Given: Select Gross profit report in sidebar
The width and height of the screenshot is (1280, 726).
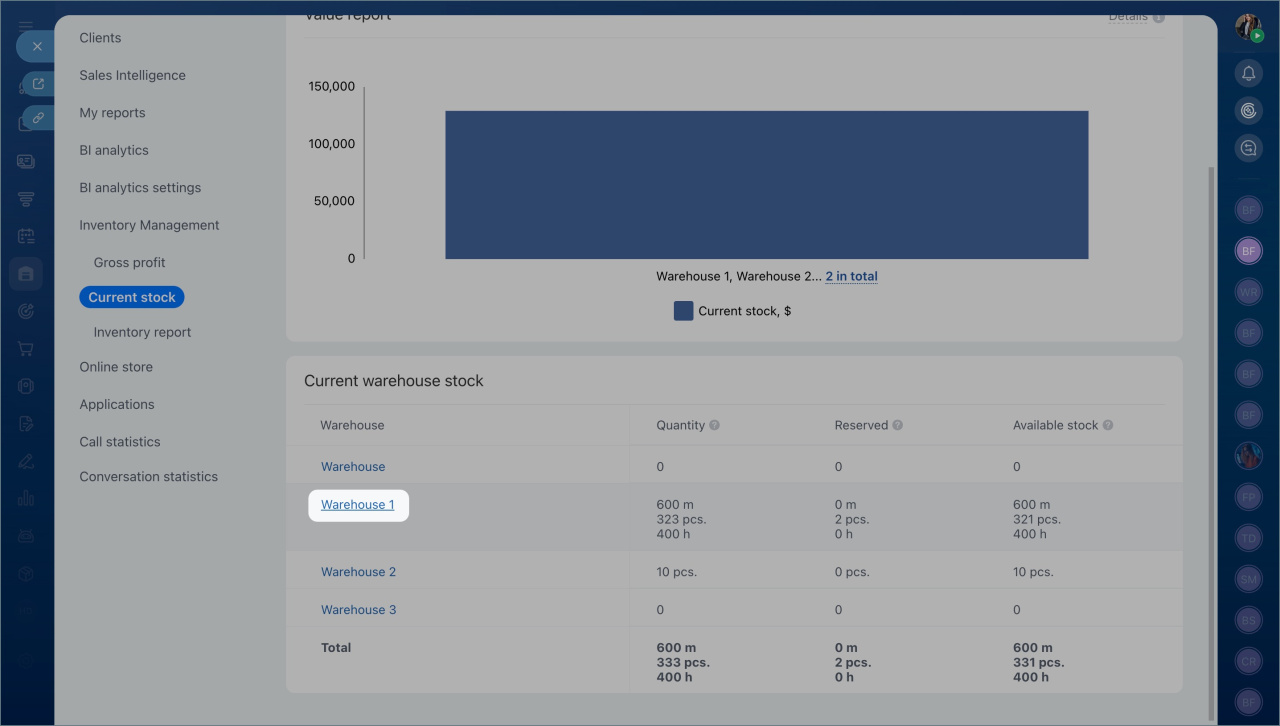Looking at the screenshot, I should [129, 262].
